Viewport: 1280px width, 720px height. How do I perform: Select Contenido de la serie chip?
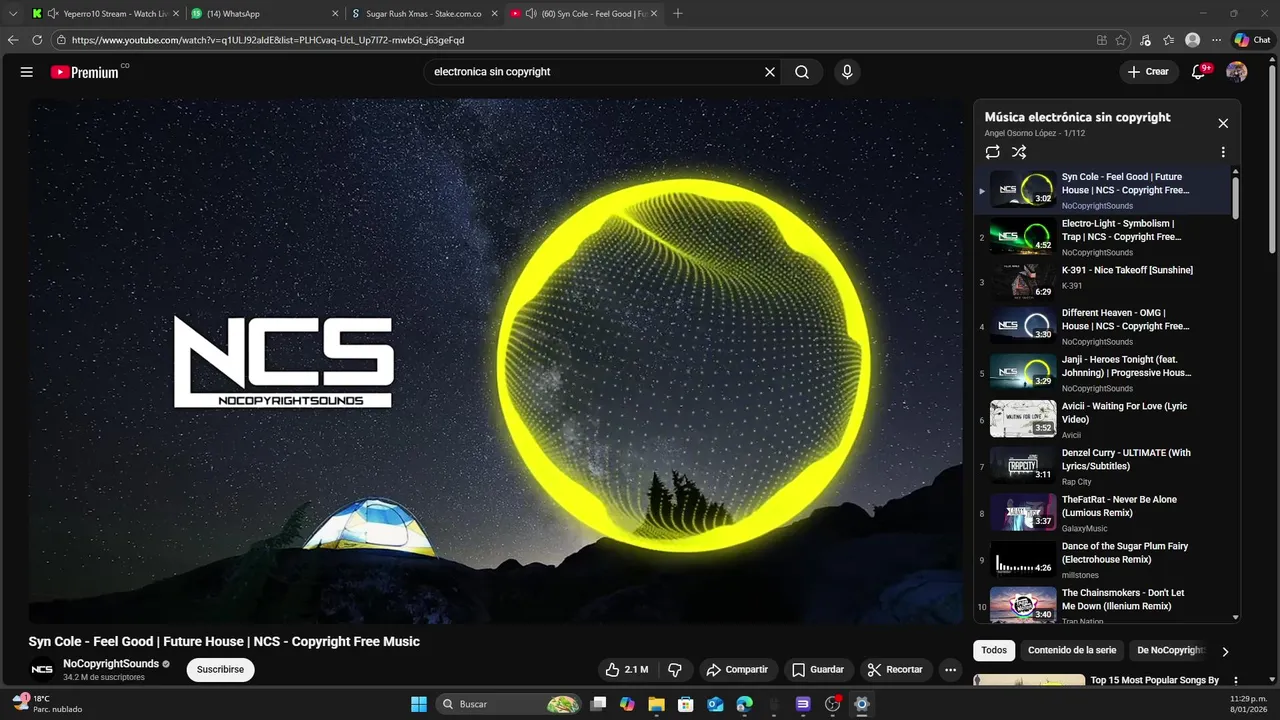click(x=1072, y=650)
